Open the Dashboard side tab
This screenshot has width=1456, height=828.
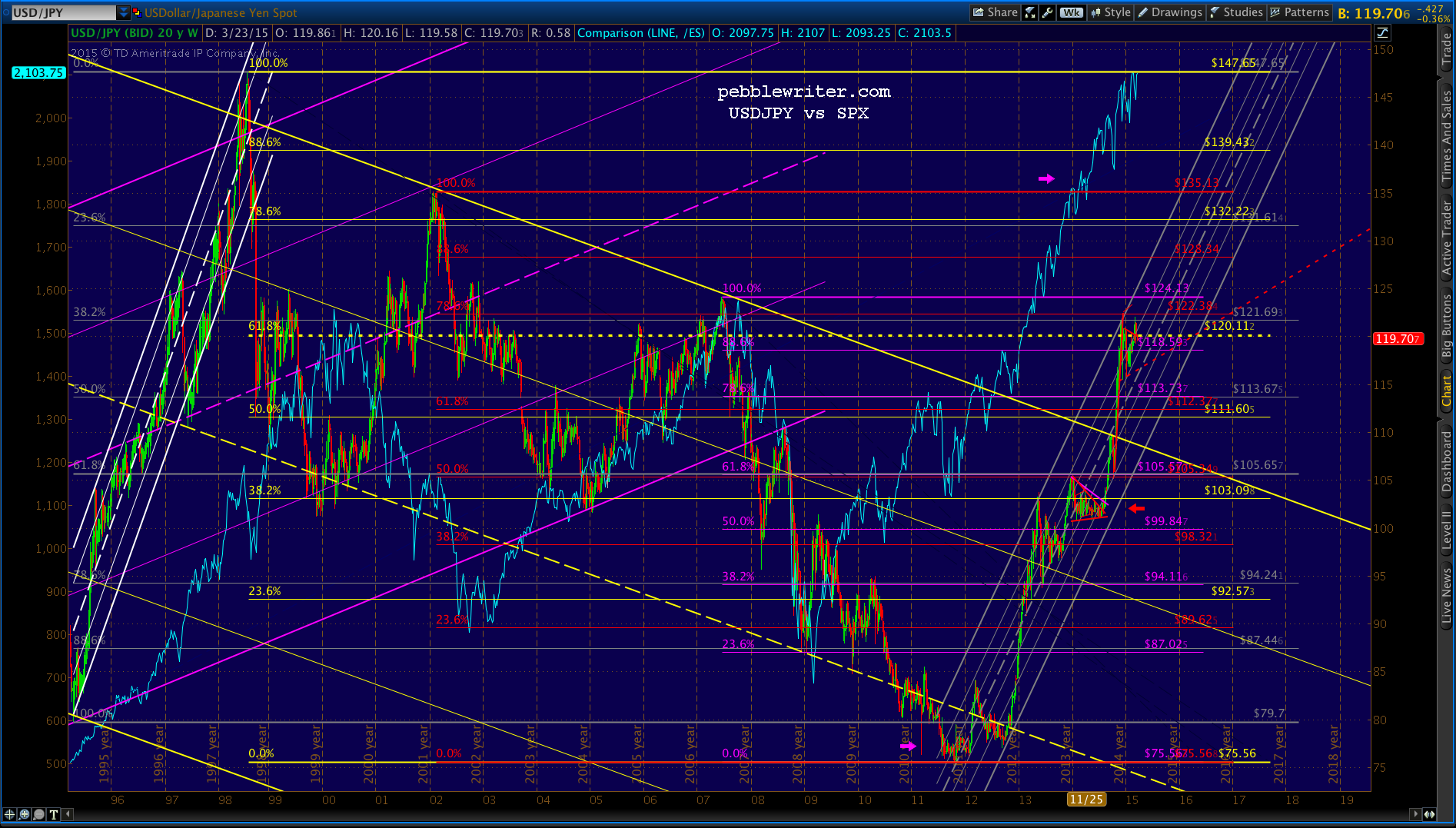[x=1447, y=461]
